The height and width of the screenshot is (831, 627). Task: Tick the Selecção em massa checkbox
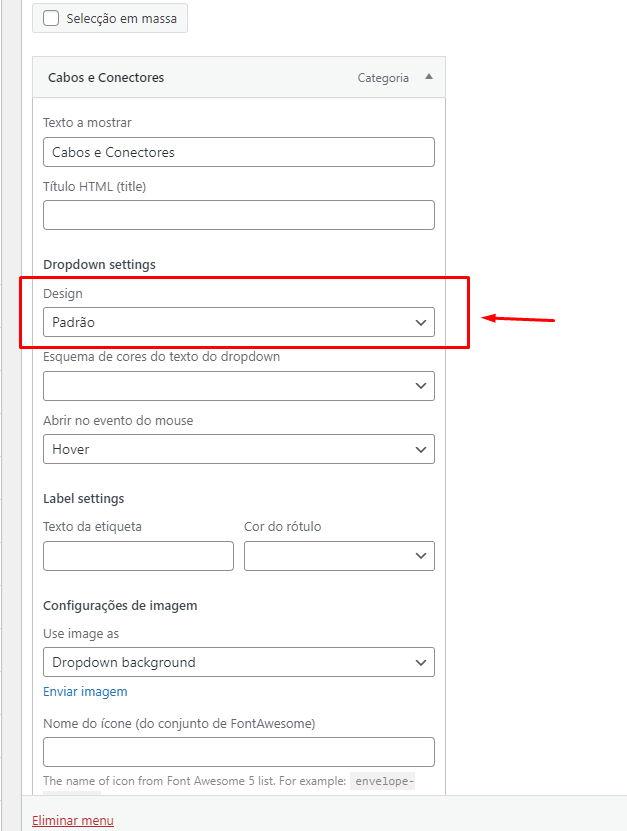[51, 18]
